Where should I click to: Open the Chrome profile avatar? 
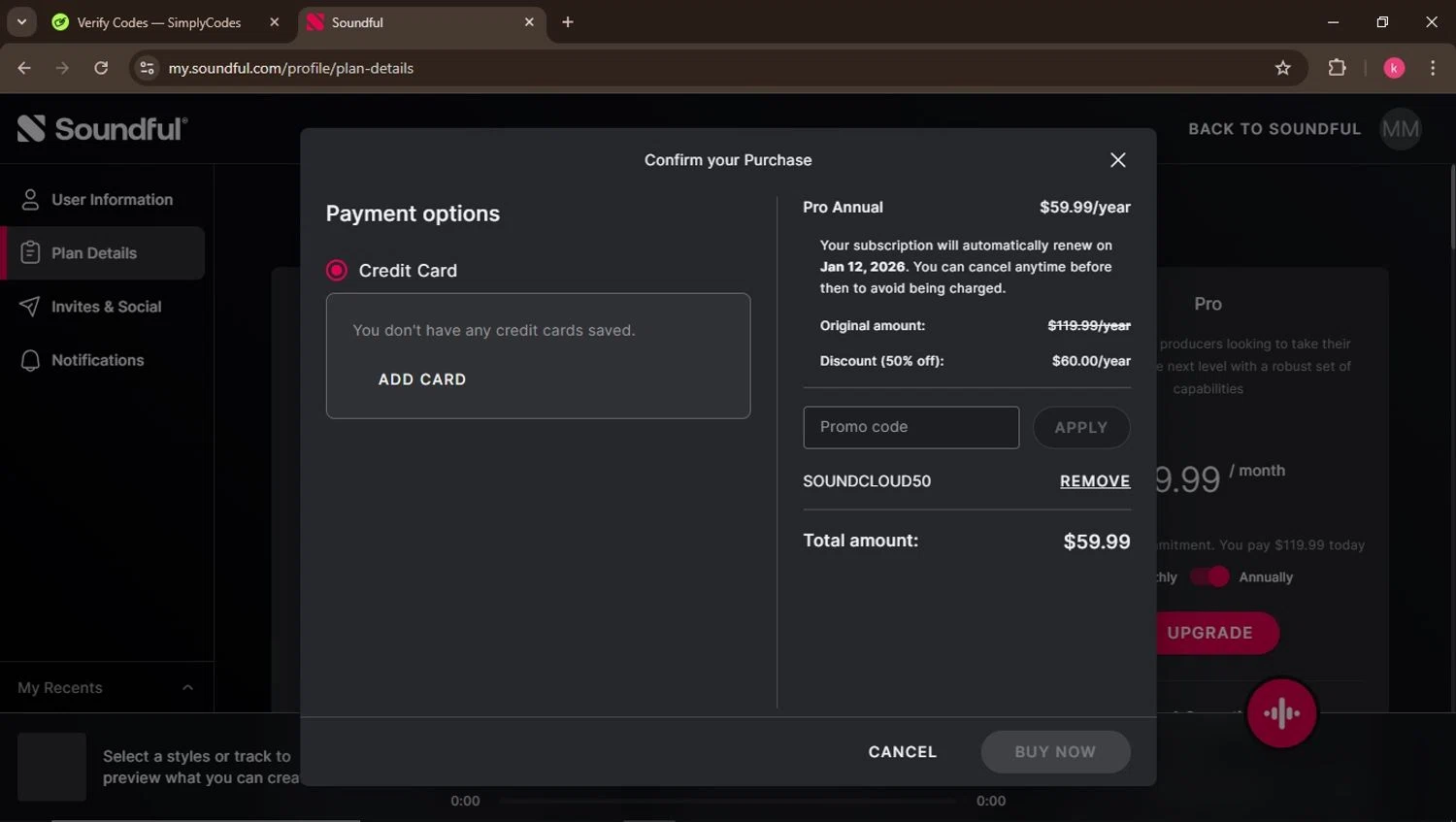click(x=1394, y=68)
